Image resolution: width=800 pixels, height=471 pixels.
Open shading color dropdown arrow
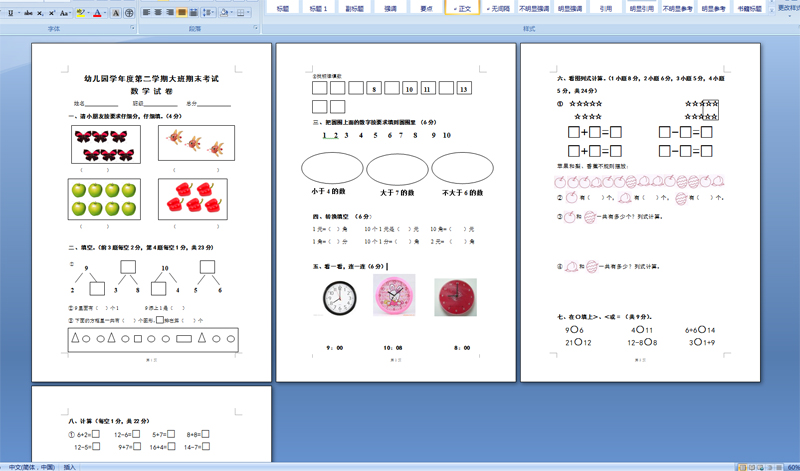[231, 12]
